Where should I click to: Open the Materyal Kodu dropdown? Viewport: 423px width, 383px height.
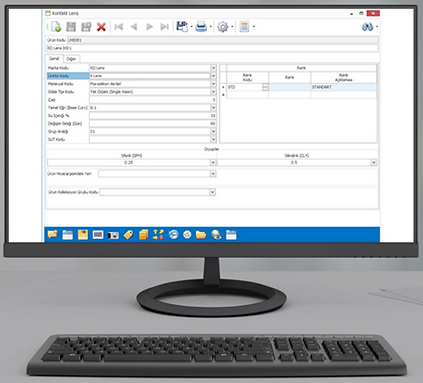pyautogui.click(x=213, y=84)
